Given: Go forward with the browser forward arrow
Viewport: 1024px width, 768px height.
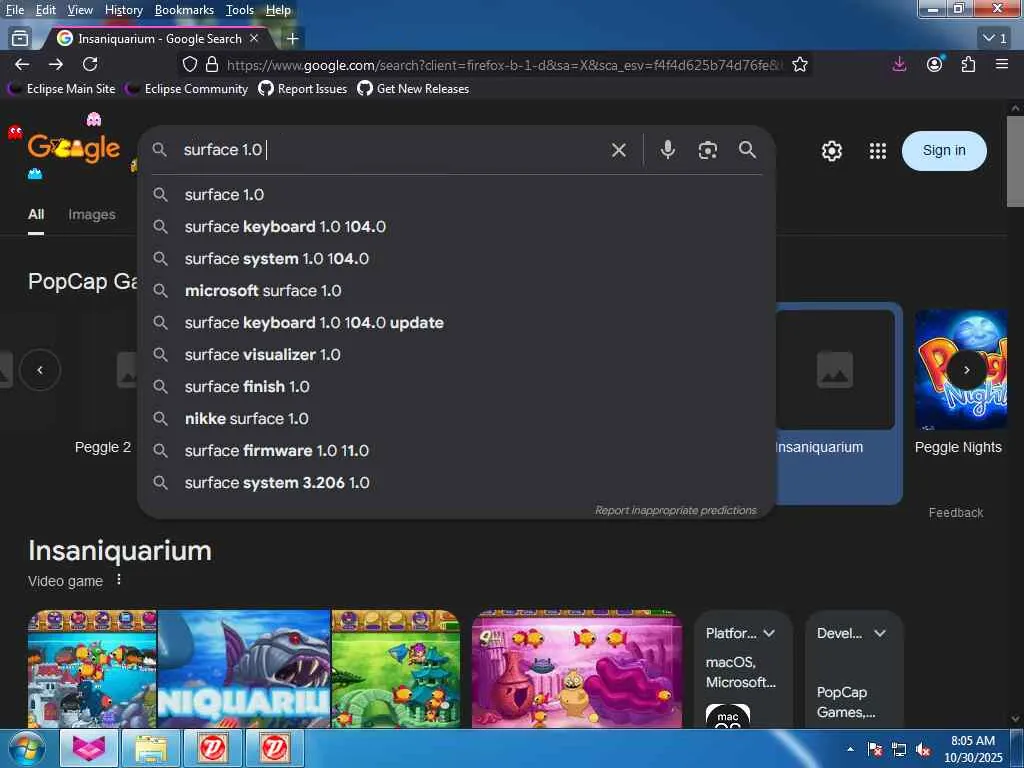Looking at the screenshot, I should pos(56,64).
